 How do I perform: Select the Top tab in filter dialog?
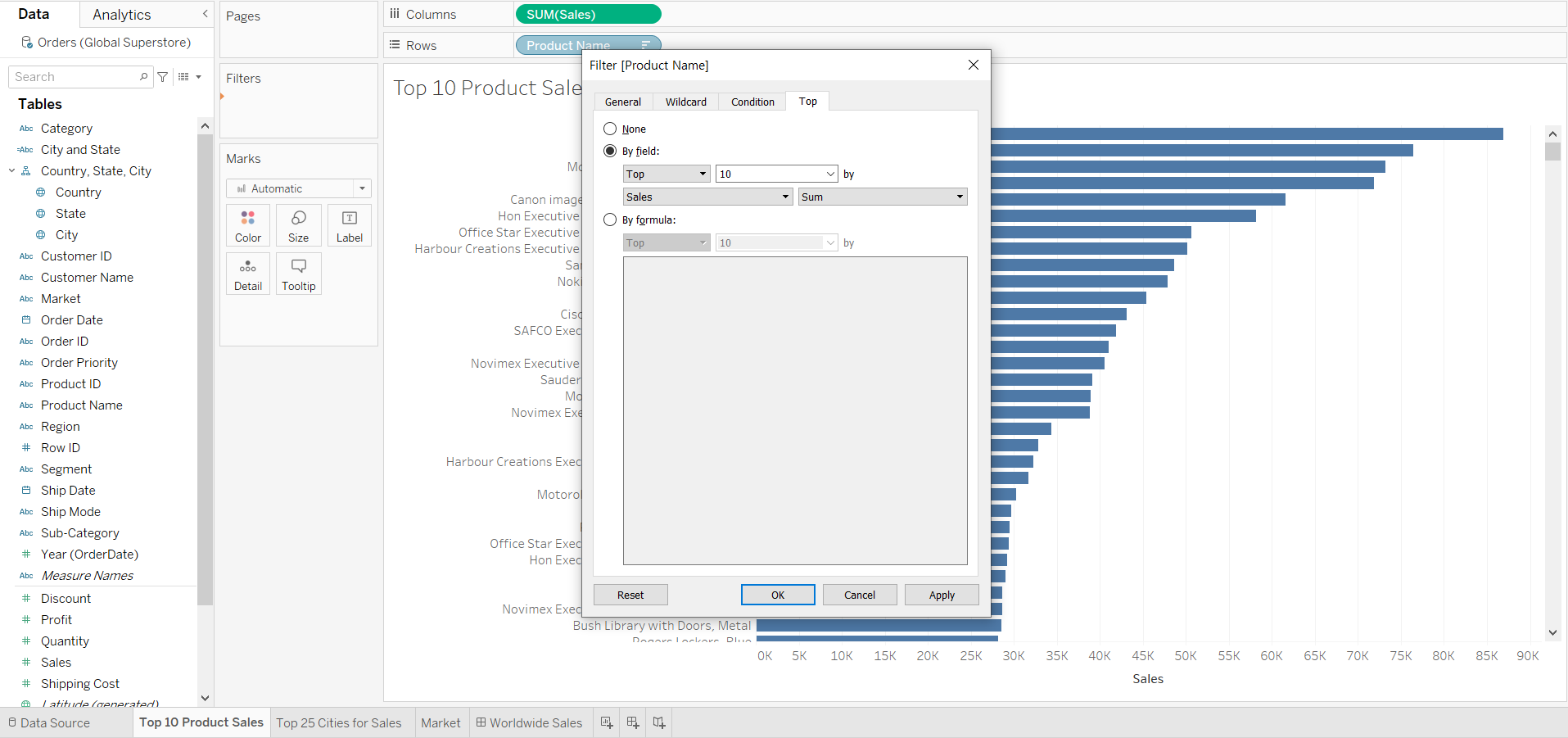click(x=808, y=101)
